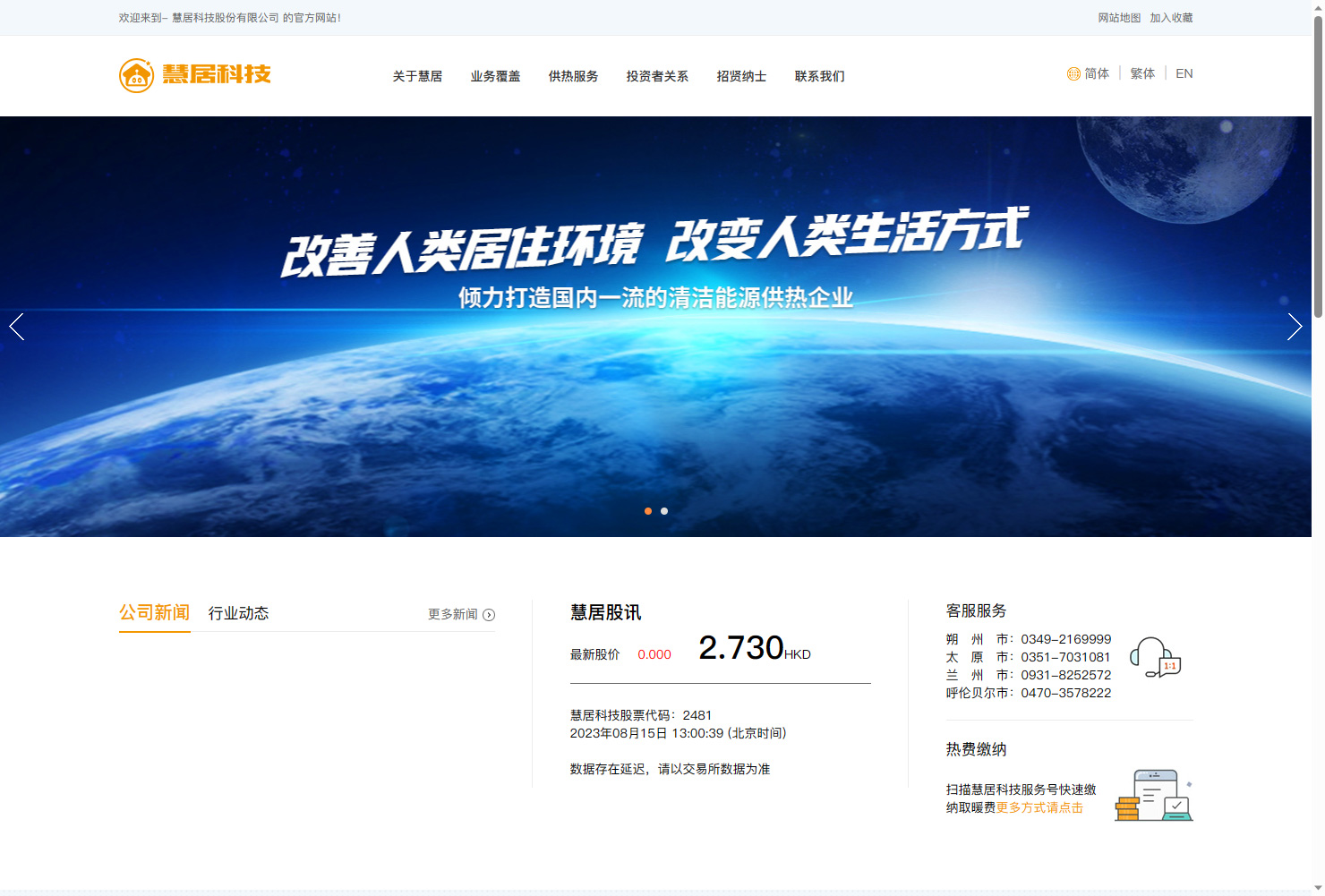
Task: Open the 招贤纳士 menu
Action: click(x=741, y=76)
